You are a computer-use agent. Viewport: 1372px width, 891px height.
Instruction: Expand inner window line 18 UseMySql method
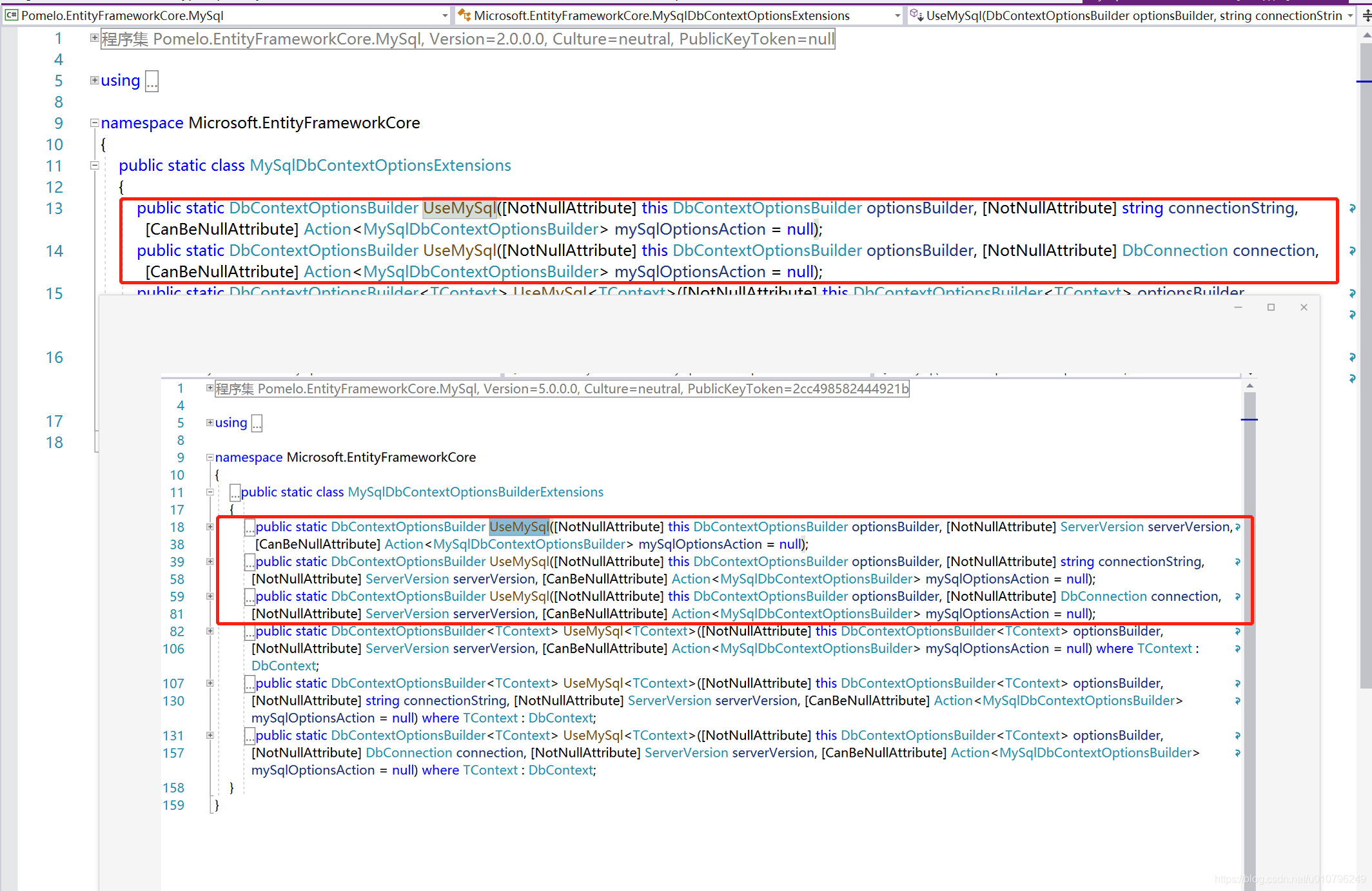tap(210, 527)
